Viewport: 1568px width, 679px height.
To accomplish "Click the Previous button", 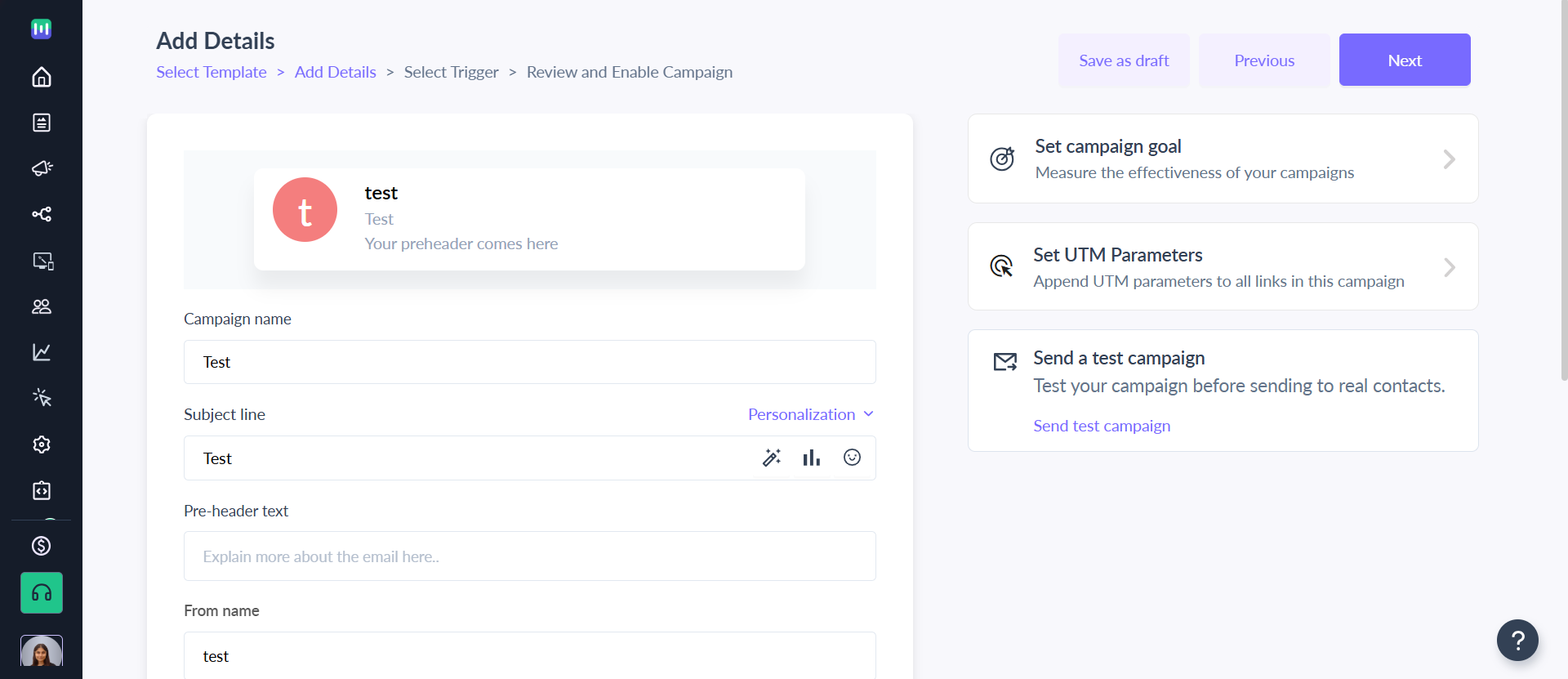I will tap(1264, 60).
